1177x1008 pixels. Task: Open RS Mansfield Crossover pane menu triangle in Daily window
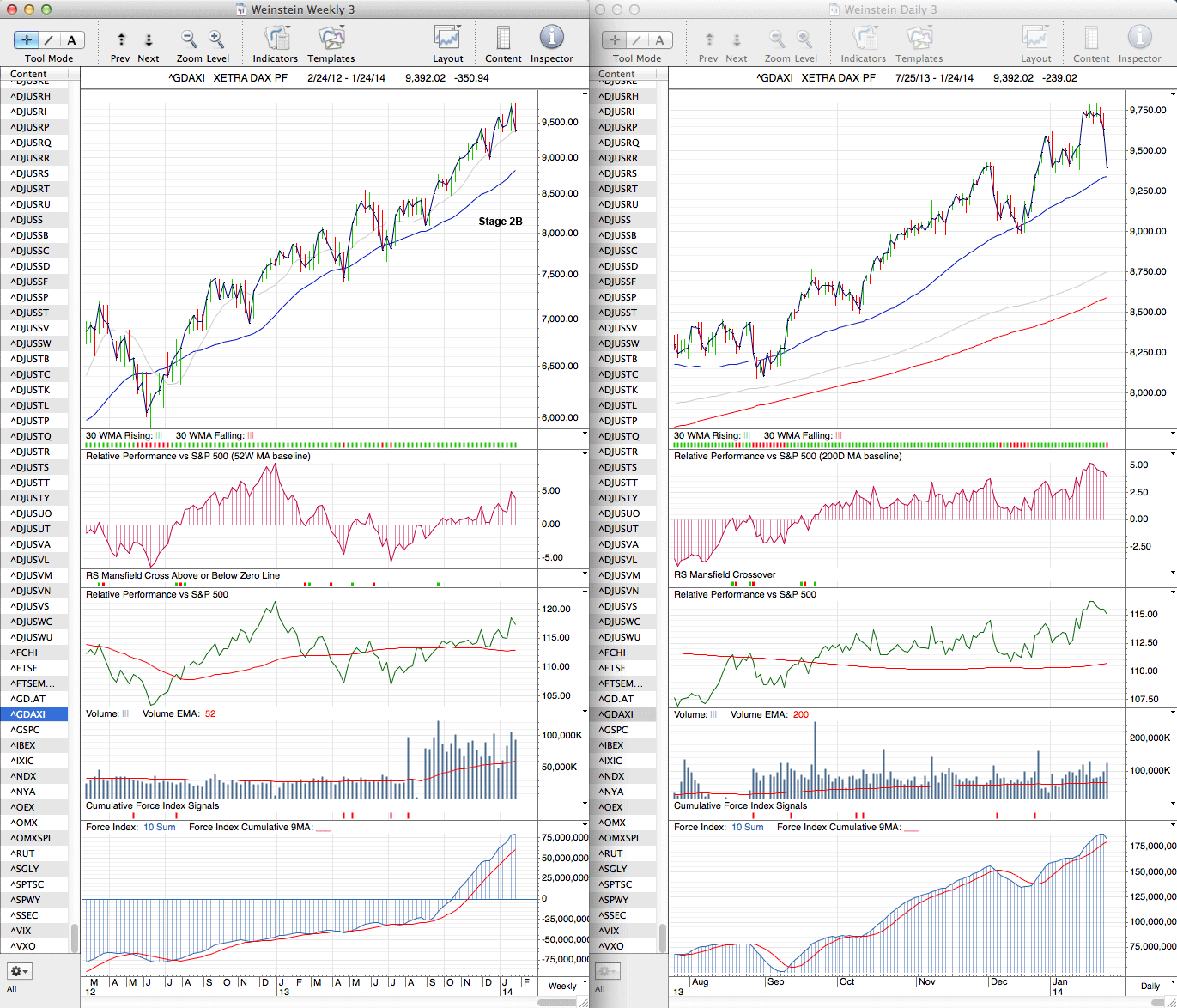click(x=1173, y=573)
